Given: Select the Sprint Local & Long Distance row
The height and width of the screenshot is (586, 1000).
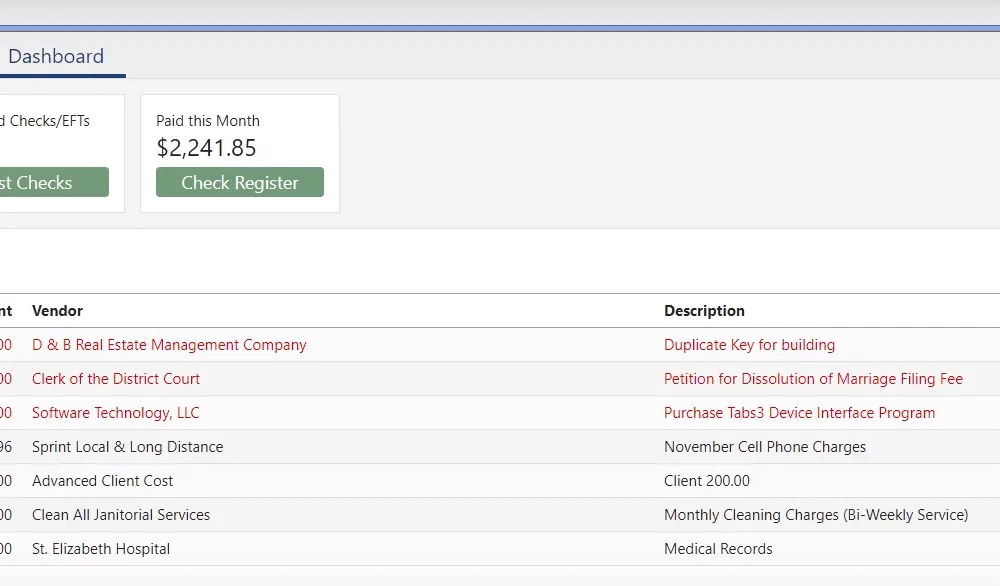Looking at the screenshot, I should click(x=500, y=447).
